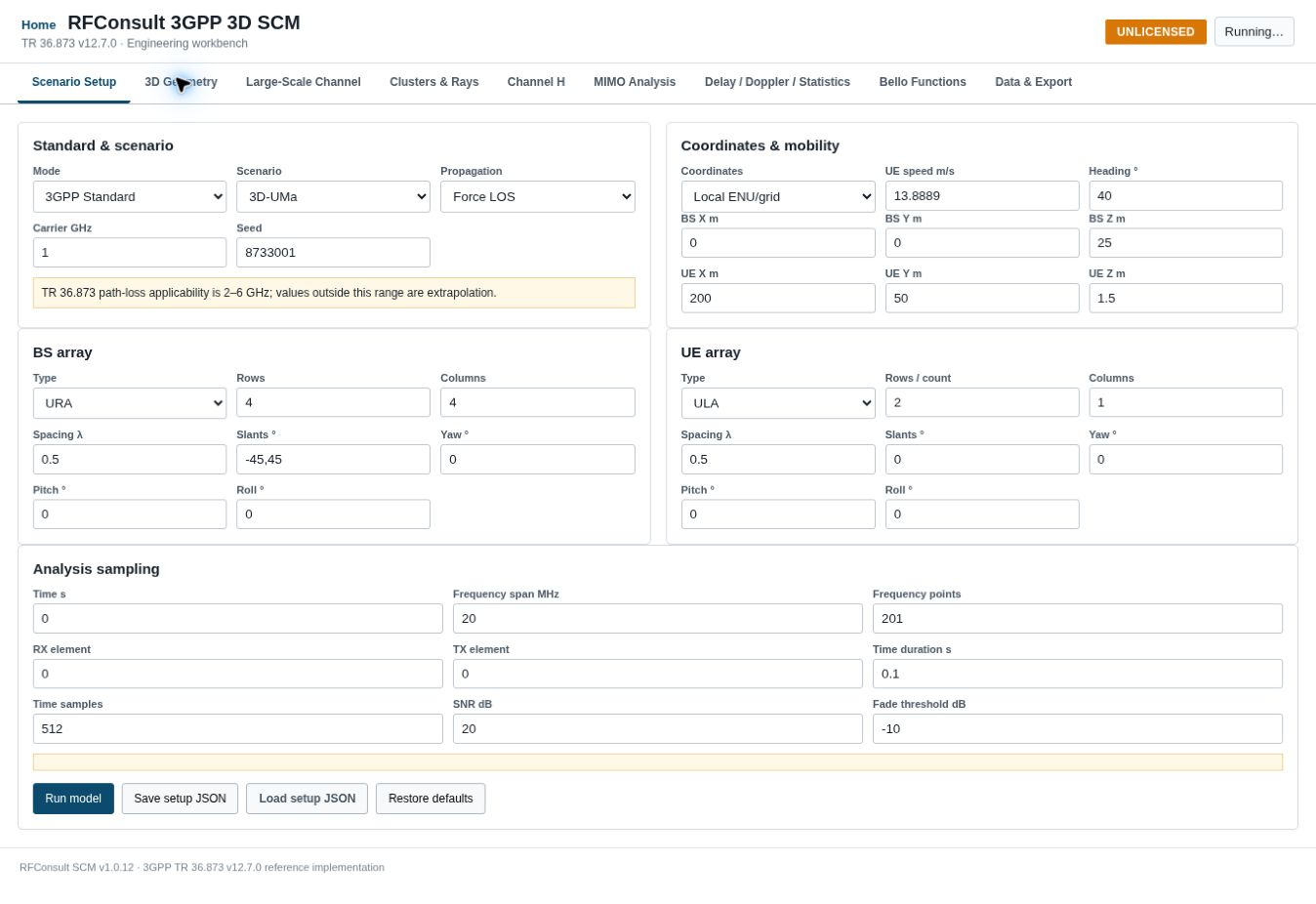This screenshot has height=904, width=1316.
Task: Switch to the 3D Geometry tab
Action: tap(181, 82)
